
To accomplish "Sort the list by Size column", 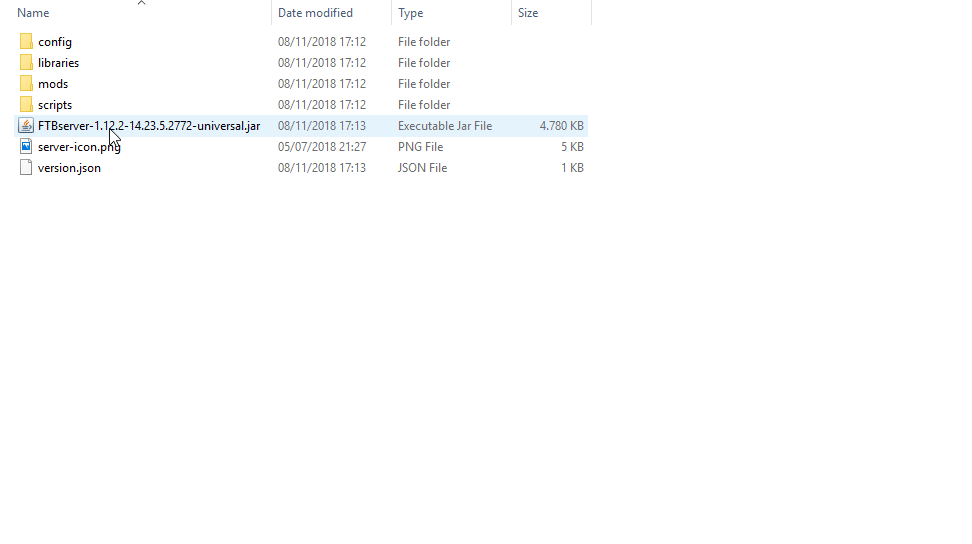I will click(528, 13).
